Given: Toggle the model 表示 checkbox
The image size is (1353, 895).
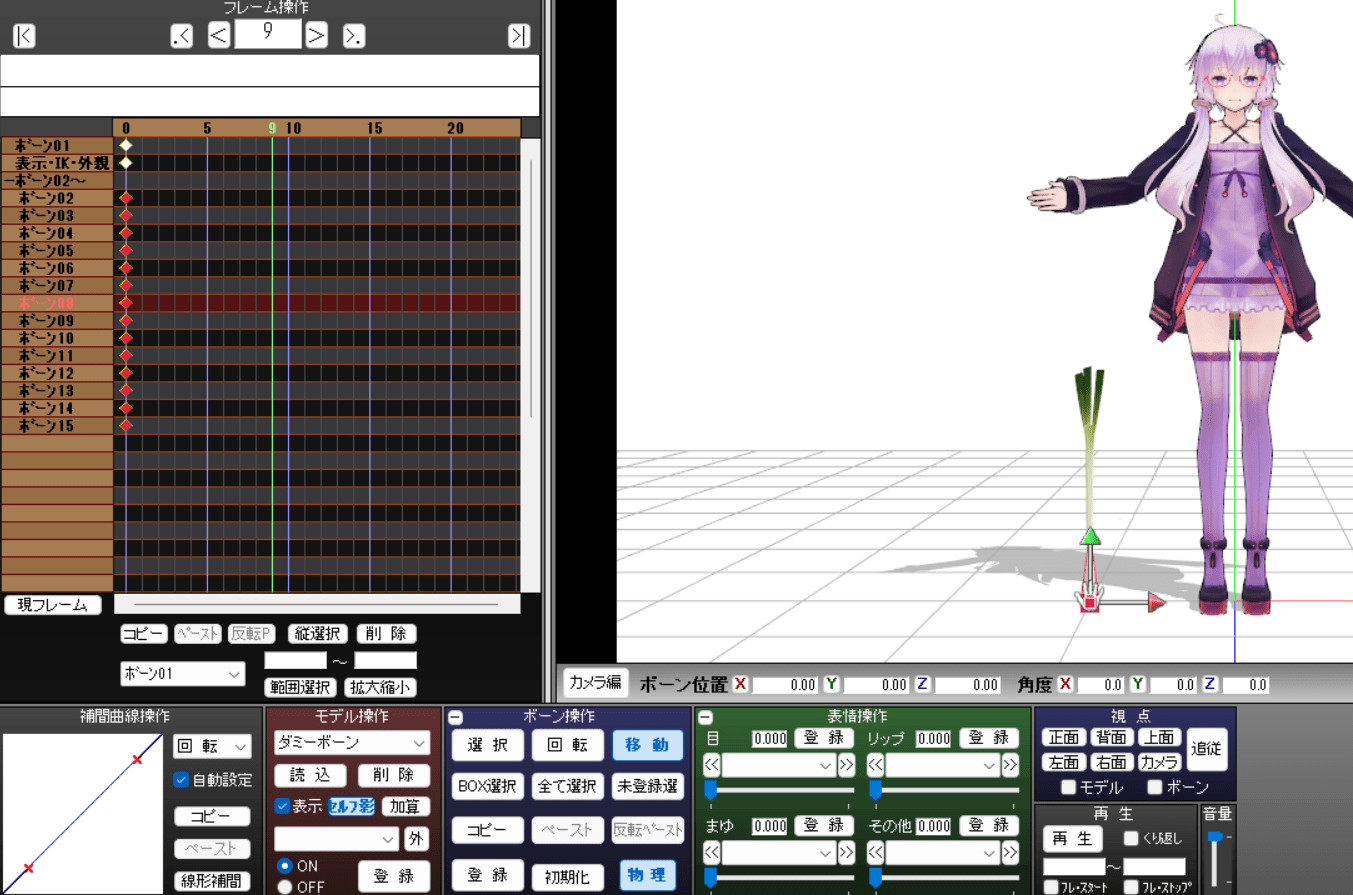Looking at the screenshot, I should tap(282, 806).
